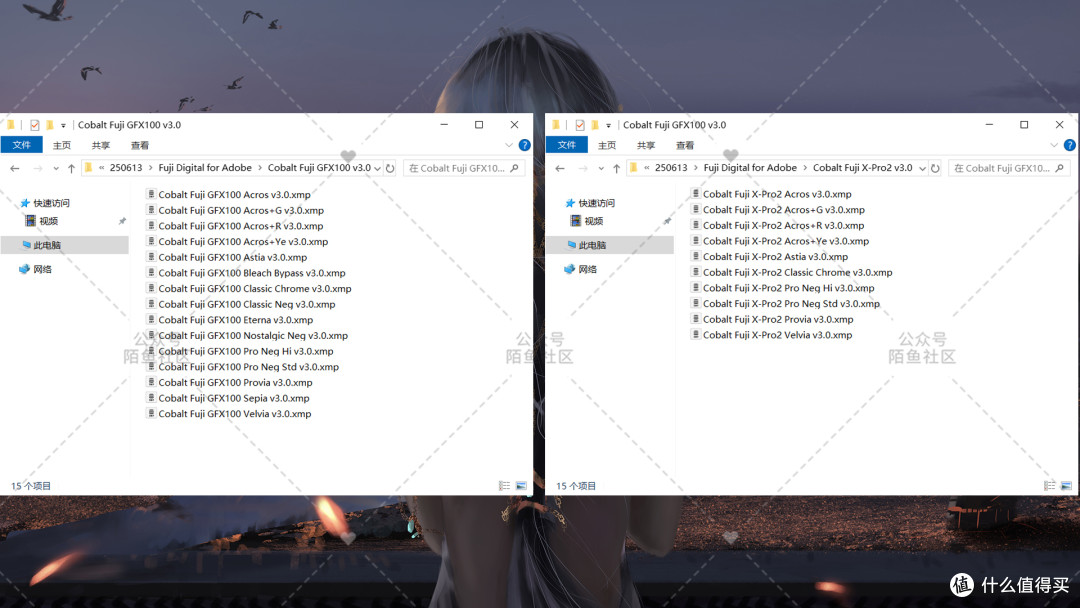Open the 共享 tab in right window
This screenshot has height=608, width=1080.
coord(645,145)
